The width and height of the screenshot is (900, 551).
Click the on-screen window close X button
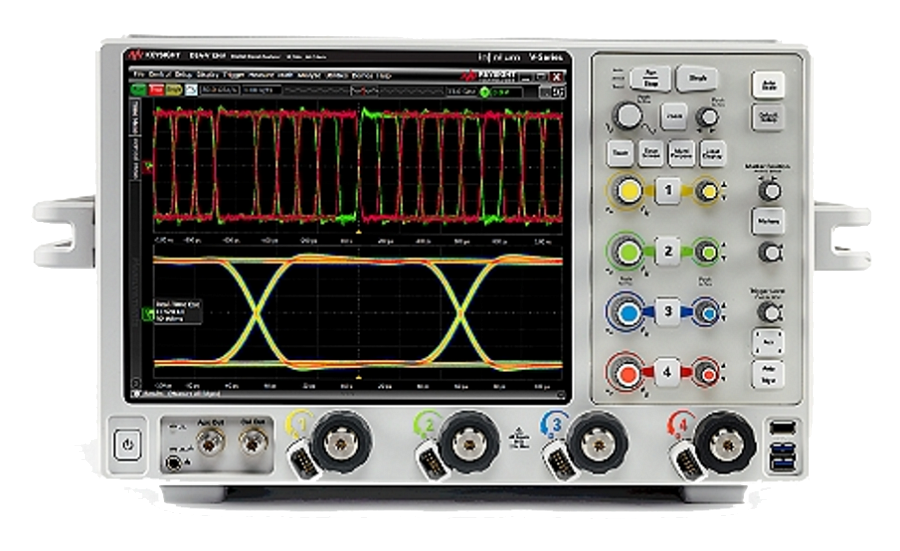pyautogui.click(x=556, y=76)
